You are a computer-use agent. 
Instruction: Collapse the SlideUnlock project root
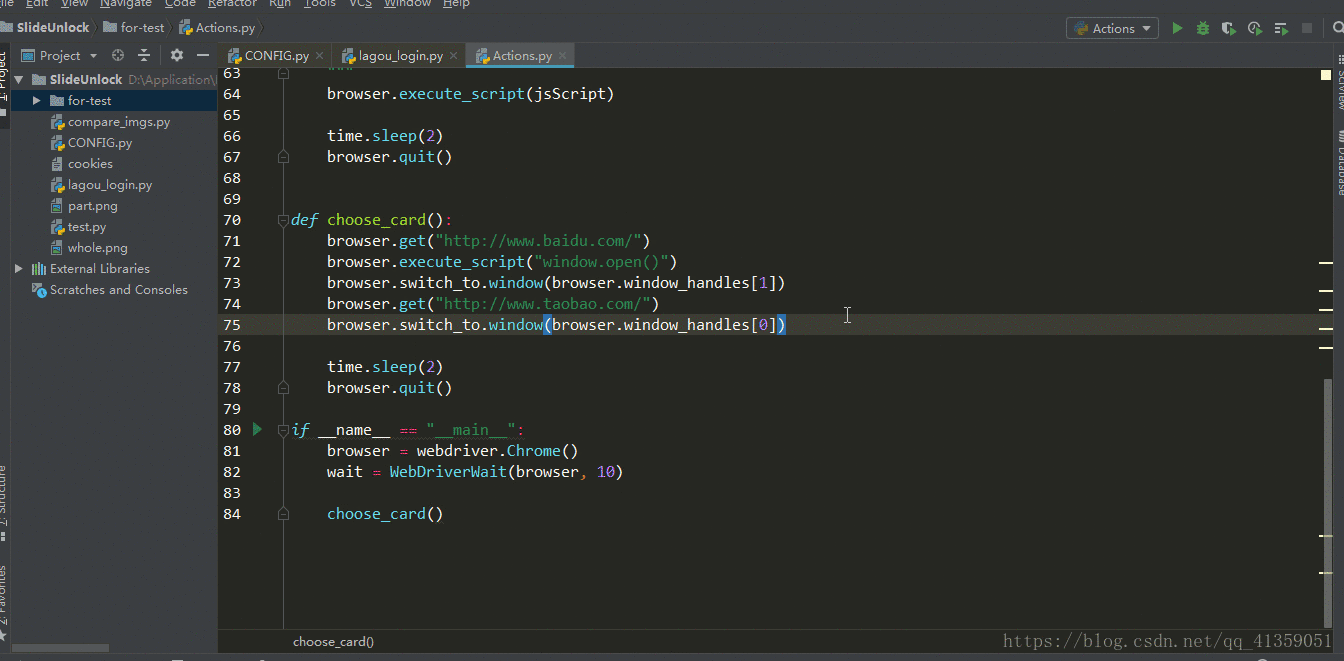point(19,79)
